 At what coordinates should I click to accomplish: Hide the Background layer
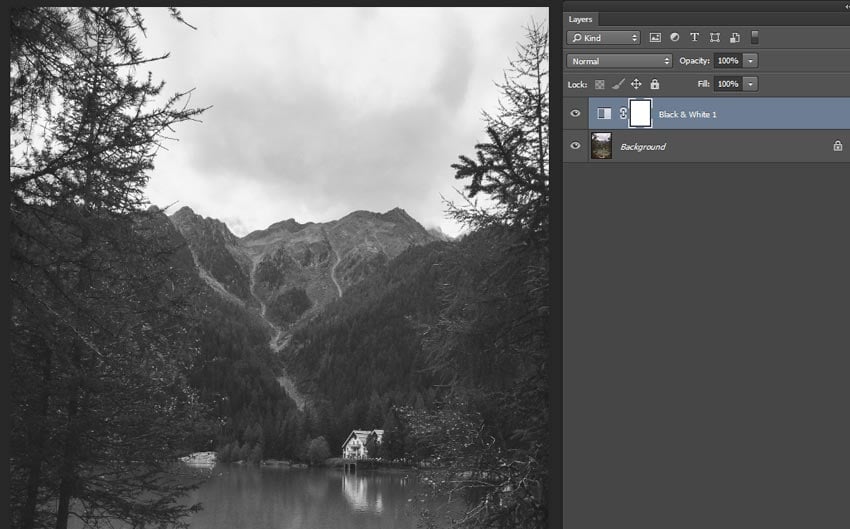575,145
